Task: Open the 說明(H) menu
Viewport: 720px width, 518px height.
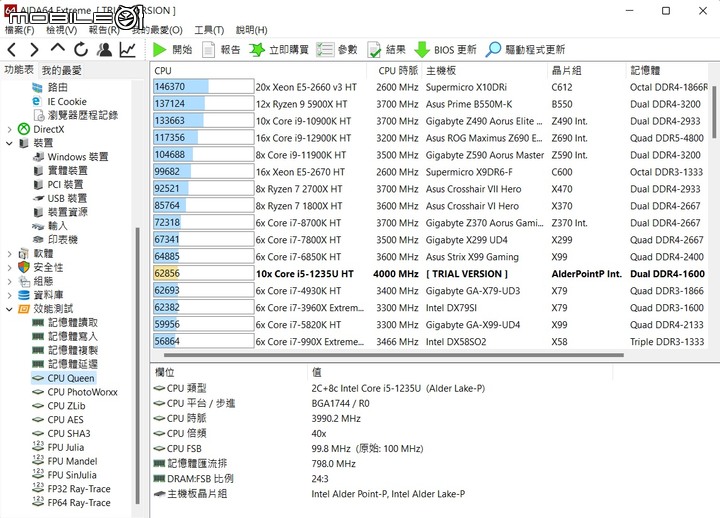Action: coord(252,30)
